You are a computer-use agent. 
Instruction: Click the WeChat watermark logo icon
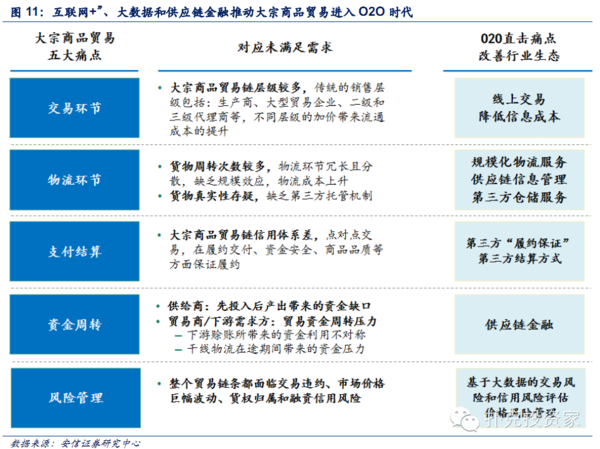tap(479, 421)
